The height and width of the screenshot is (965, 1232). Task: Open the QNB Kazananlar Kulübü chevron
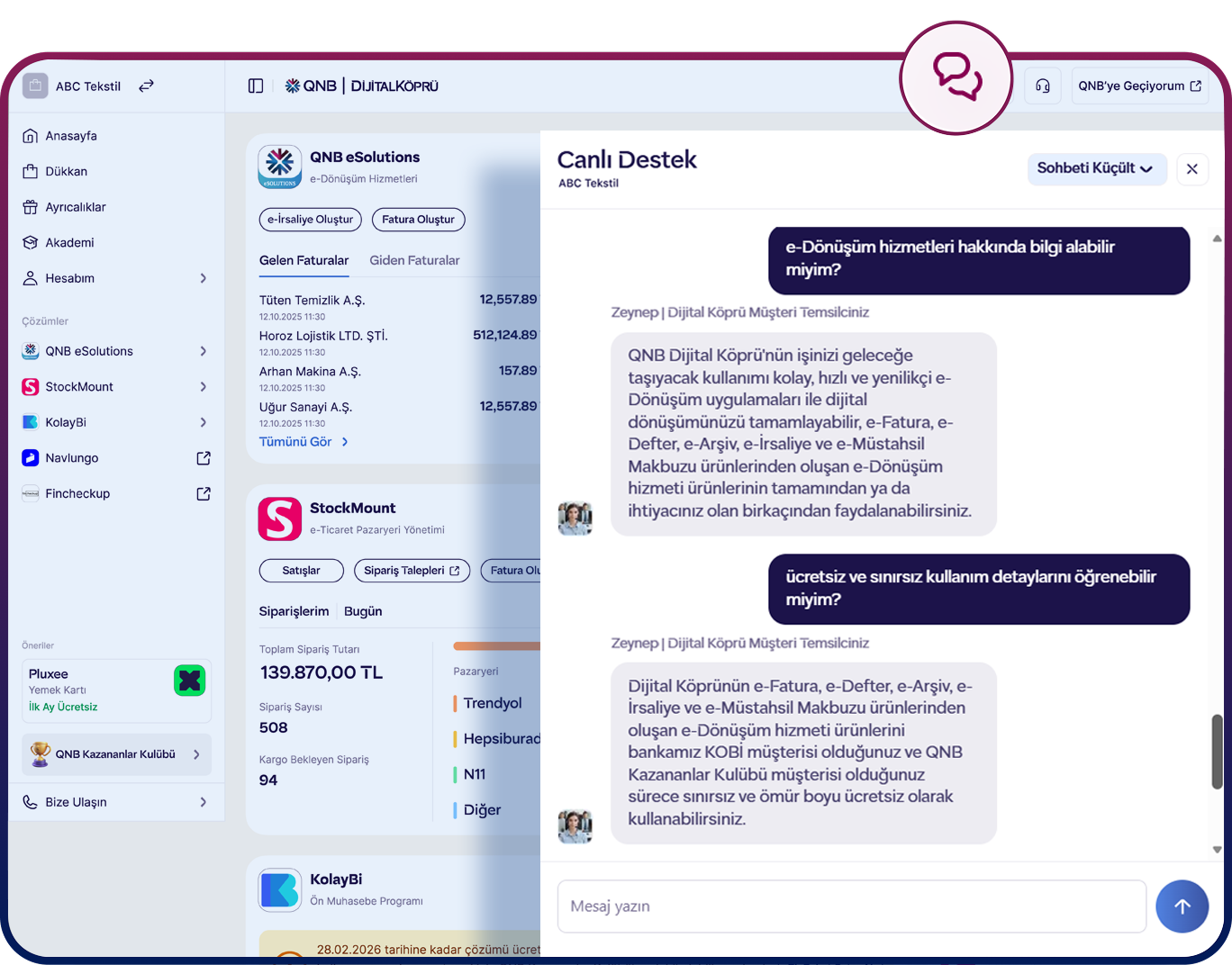196,754
